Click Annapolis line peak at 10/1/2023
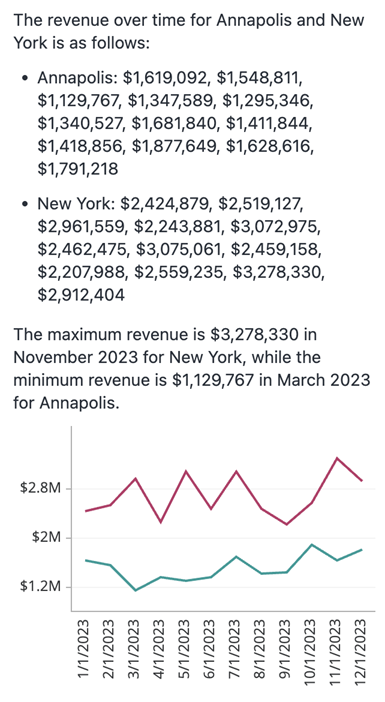This screenshot has height=702, width=385. click(x=311, y=544)
